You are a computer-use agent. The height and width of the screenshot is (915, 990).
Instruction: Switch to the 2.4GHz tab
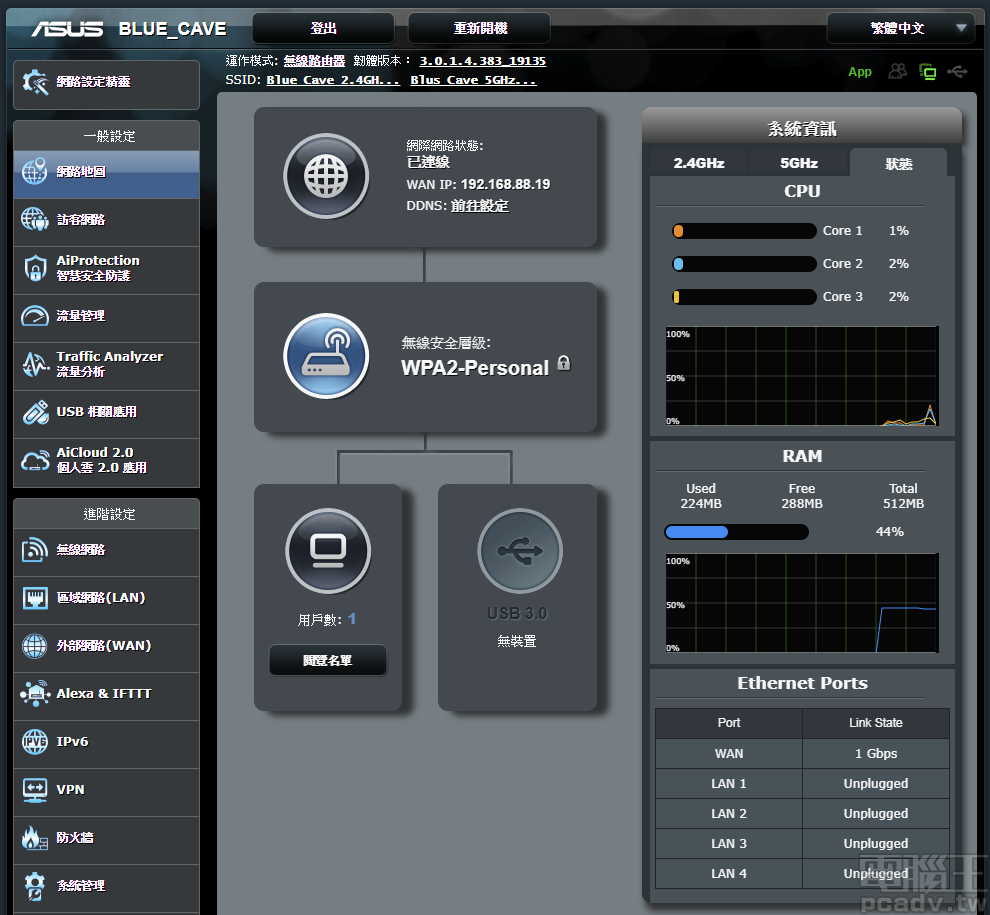click(698, 163)
